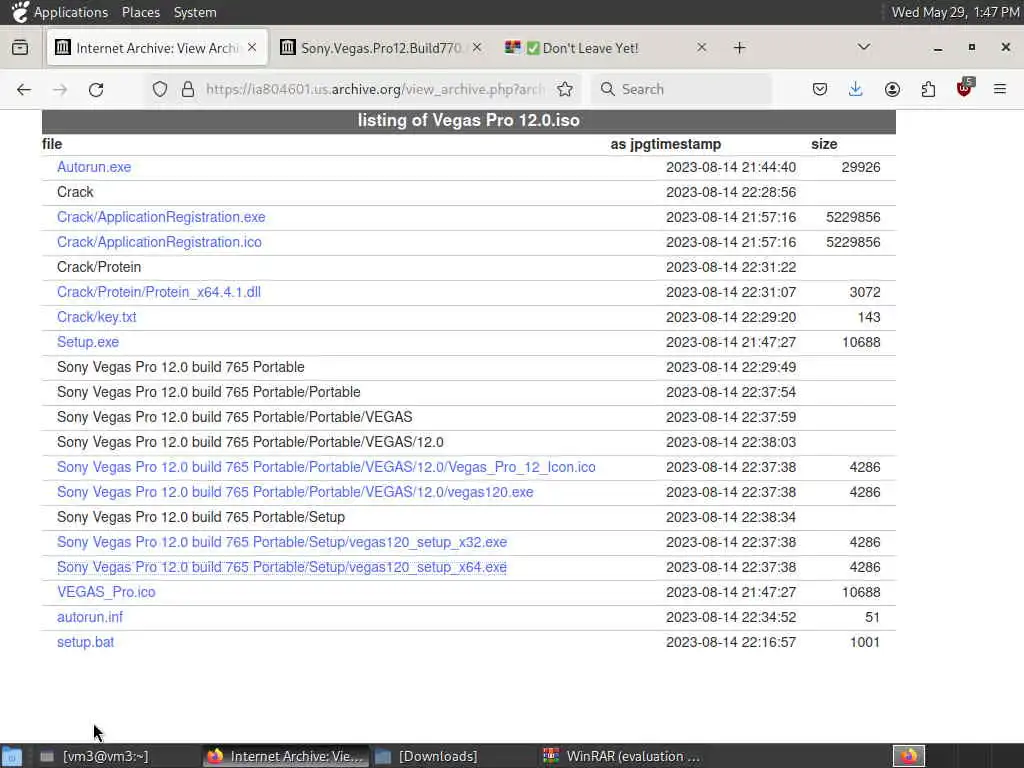The width and height of the screenshot is (1024, 768).
Task: Open the Setup.exe link
Action: [88, 342]
